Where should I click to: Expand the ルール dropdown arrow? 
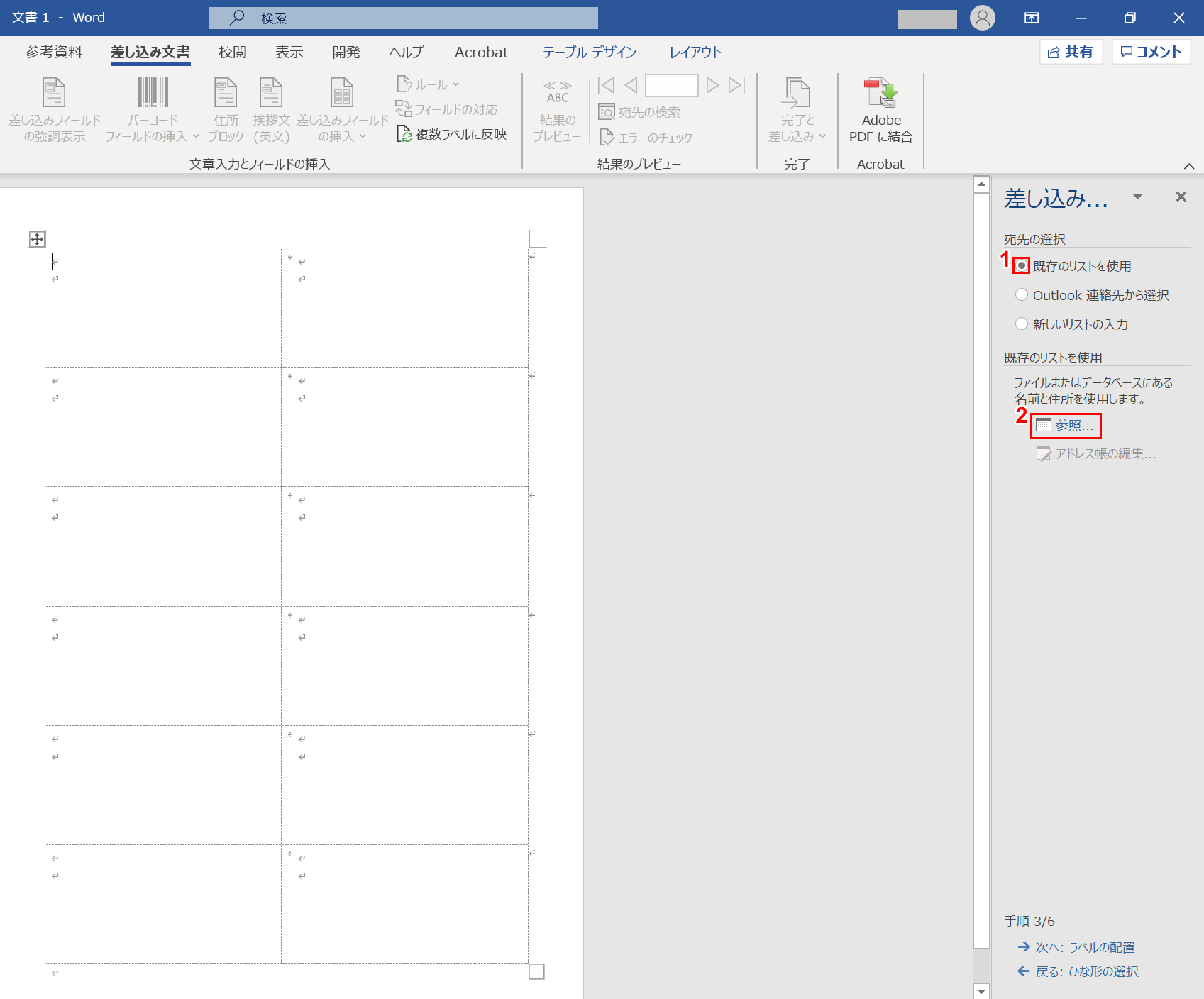pyautogui.click(x=455, y=84)
